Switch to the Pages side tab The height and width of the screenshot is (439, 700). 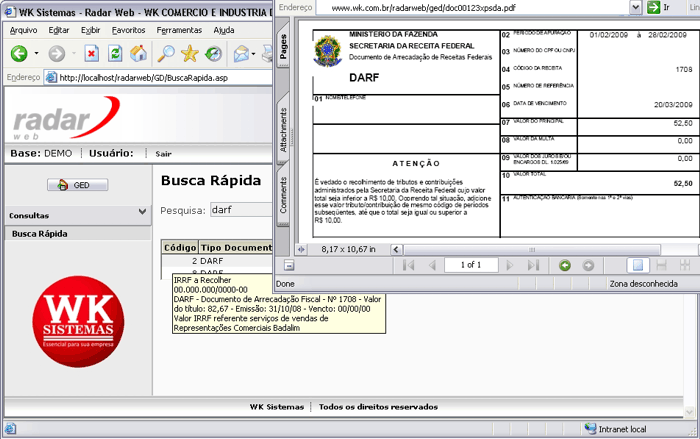pos(284,49)
